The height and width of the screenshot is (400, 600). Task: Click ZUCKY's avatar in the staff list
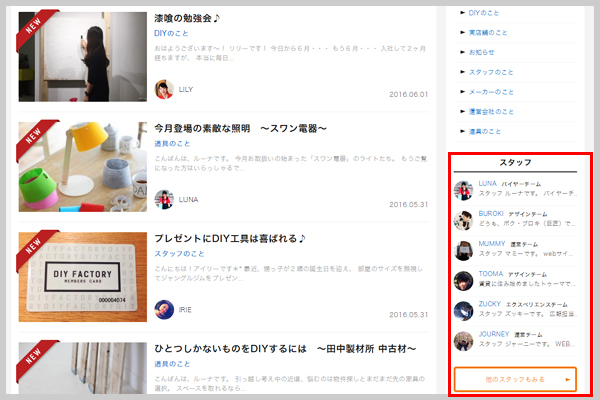(x=463, y=311)
